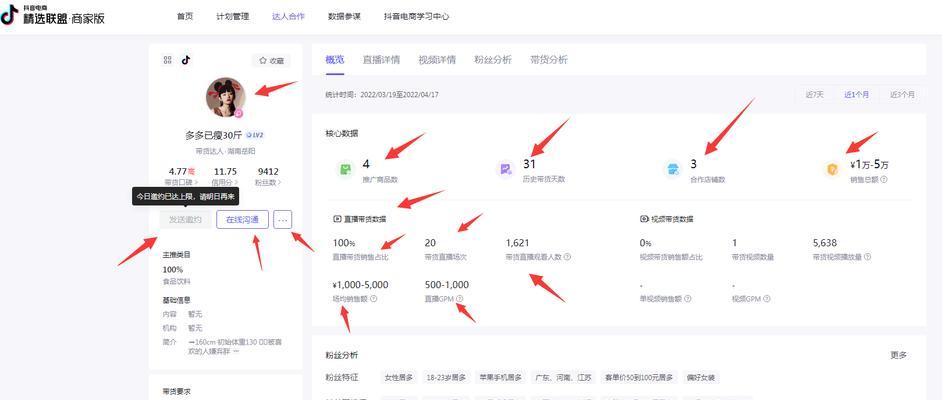The image size is (942, 400).
Task: Expand 信用分 score details
Action: point(226,182)
